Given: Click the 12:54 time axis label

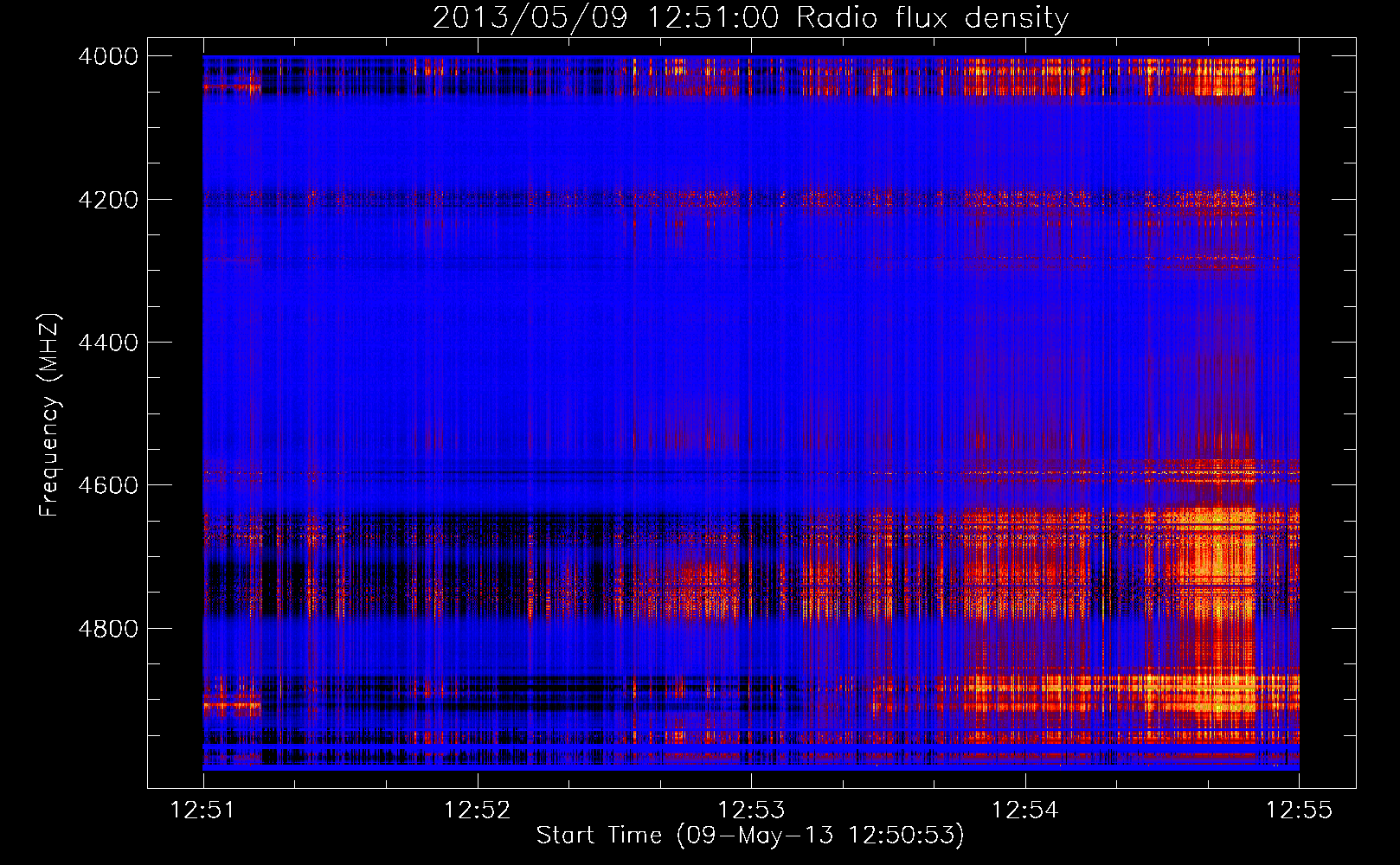Looking at the screenshot, I should (x=1024, y=810).
